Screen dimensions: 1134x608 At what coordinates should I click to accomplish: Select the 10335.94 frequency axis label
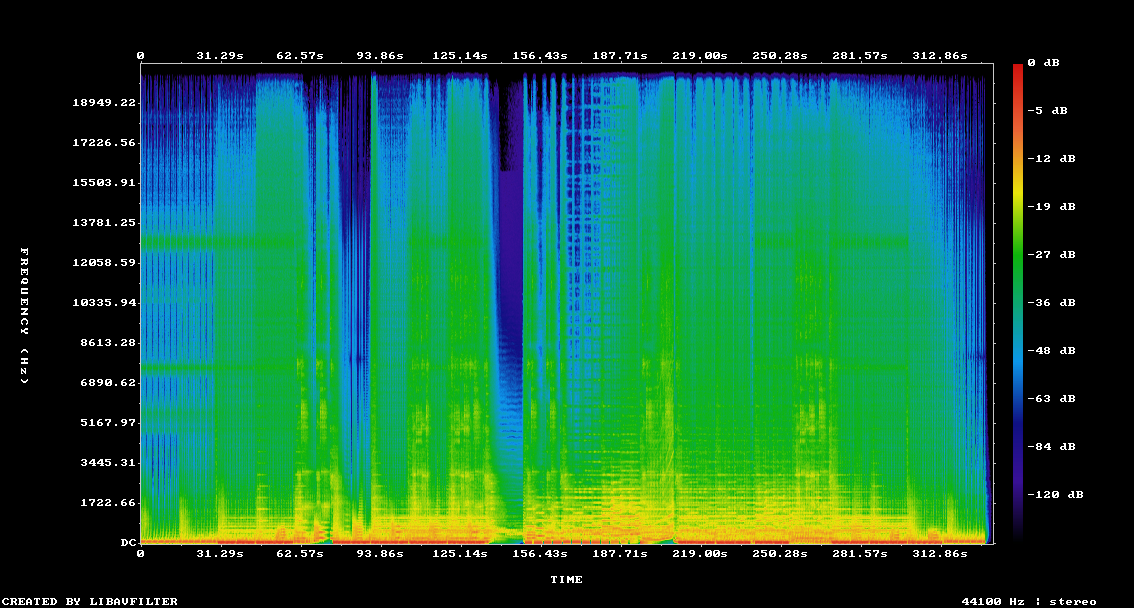pyautogui.click(x=103, y=302)
